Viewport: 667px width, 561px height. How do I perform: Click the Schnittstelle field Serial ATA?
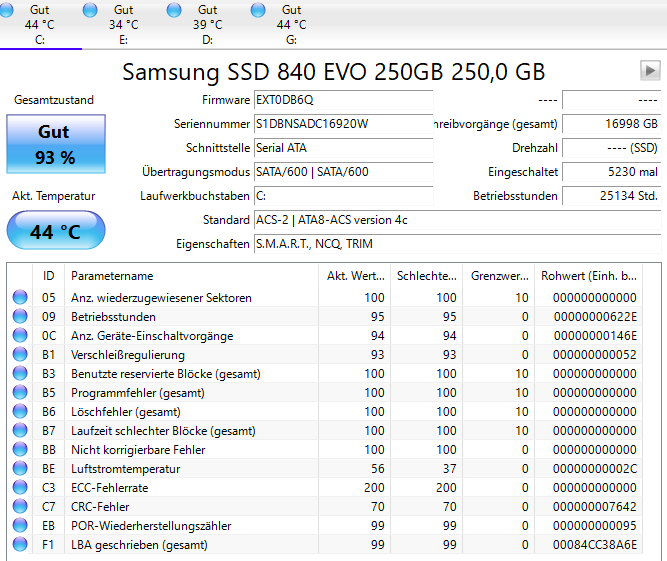point(343,148)
